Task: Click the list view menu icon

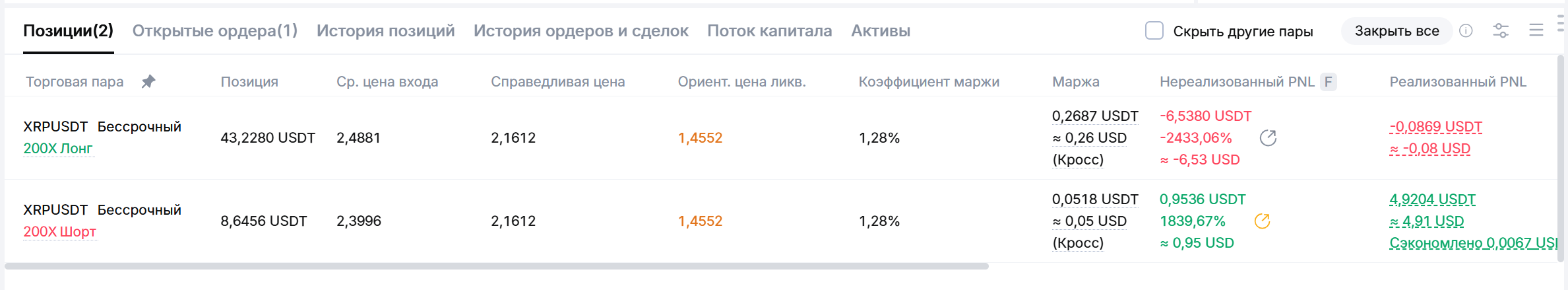Action: 1536,31
